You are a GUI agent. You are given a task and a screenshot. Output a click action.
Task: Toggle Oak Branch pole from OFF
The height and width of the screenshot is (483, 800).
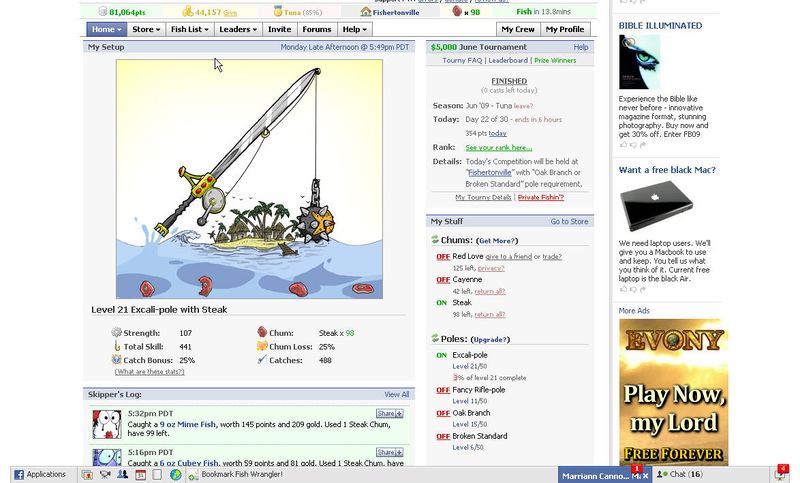click(443, 414)
